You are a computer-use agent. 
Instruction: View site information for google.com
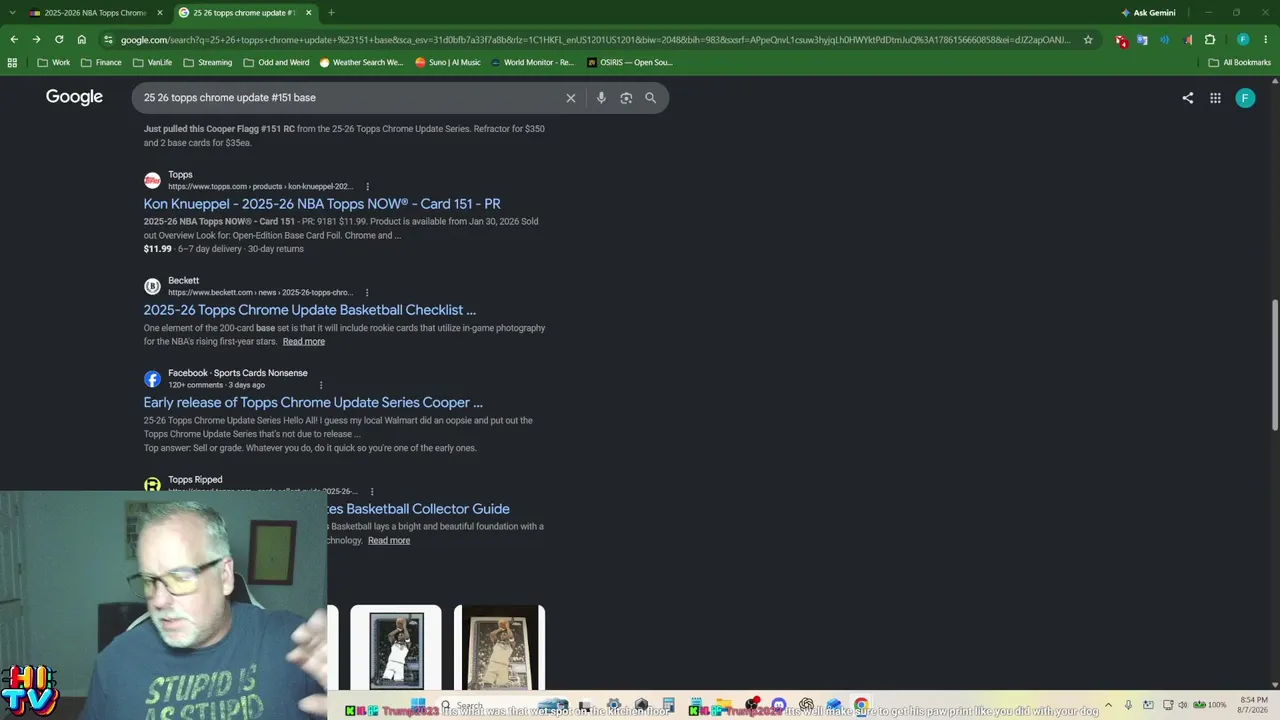pos(108,40)
